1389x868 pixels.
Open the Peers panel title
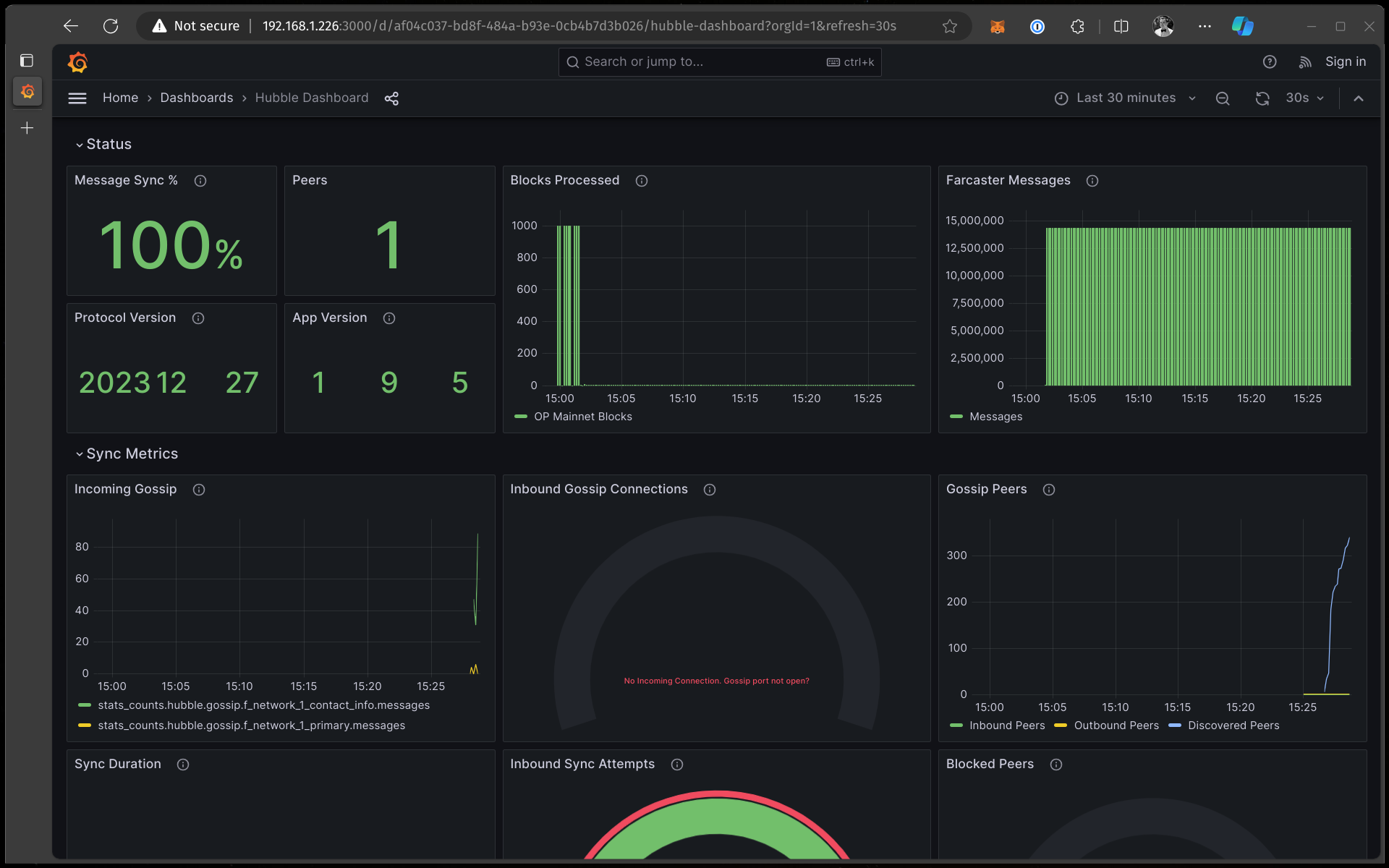click(x=310, y=181)
